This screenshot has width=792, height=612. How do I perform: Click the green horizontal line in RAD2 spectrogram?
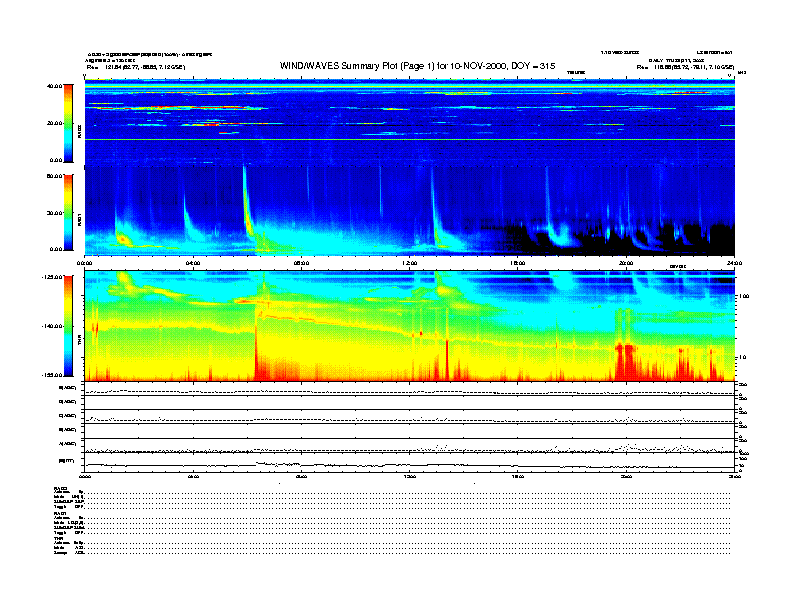410,139
